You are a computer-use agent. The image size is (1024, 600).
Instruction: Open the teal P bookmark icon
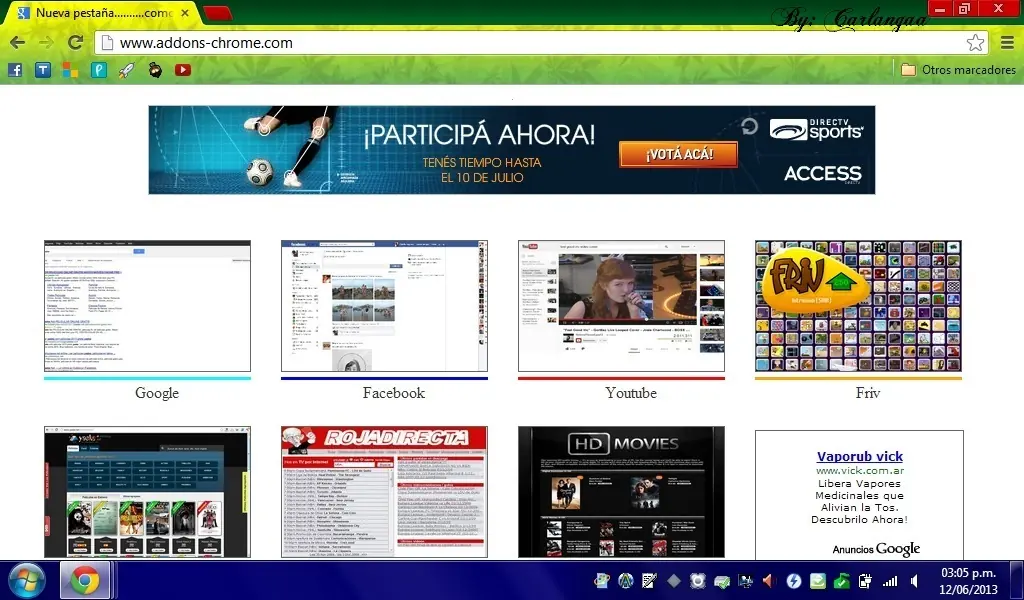point(99,70)
